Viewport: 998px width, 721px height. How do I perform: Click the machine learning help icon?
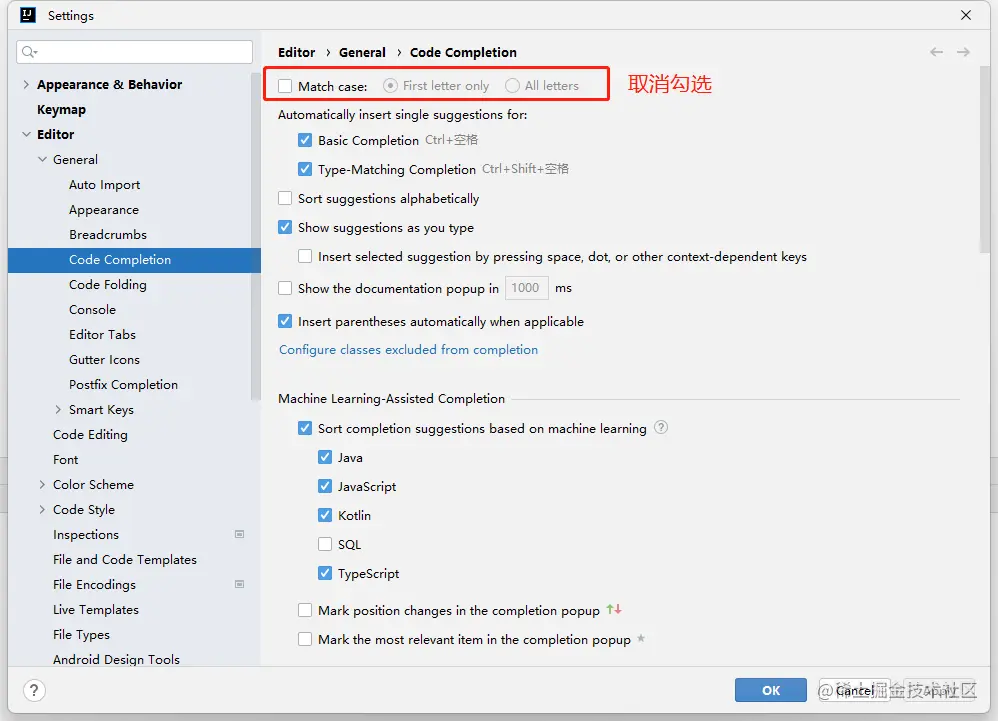tap(661, 428)
